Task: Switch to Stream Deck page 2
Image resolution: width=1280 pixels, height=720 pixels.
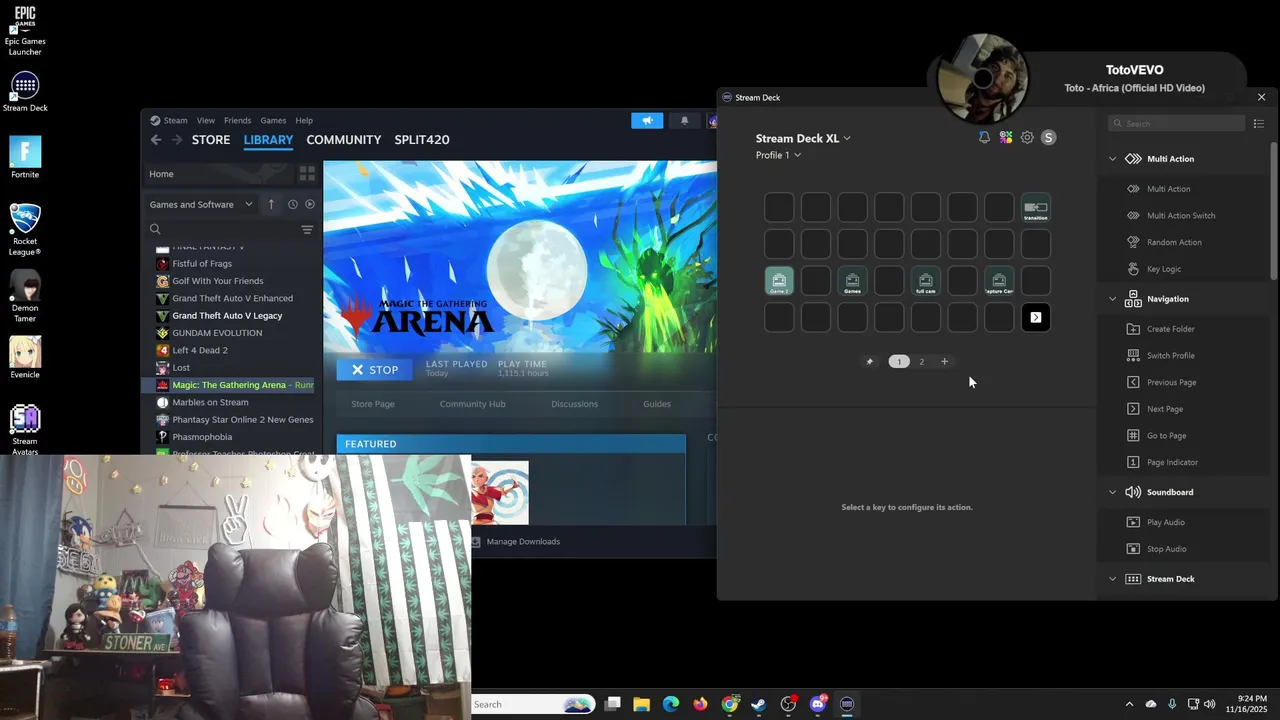Action: point(922,362)
